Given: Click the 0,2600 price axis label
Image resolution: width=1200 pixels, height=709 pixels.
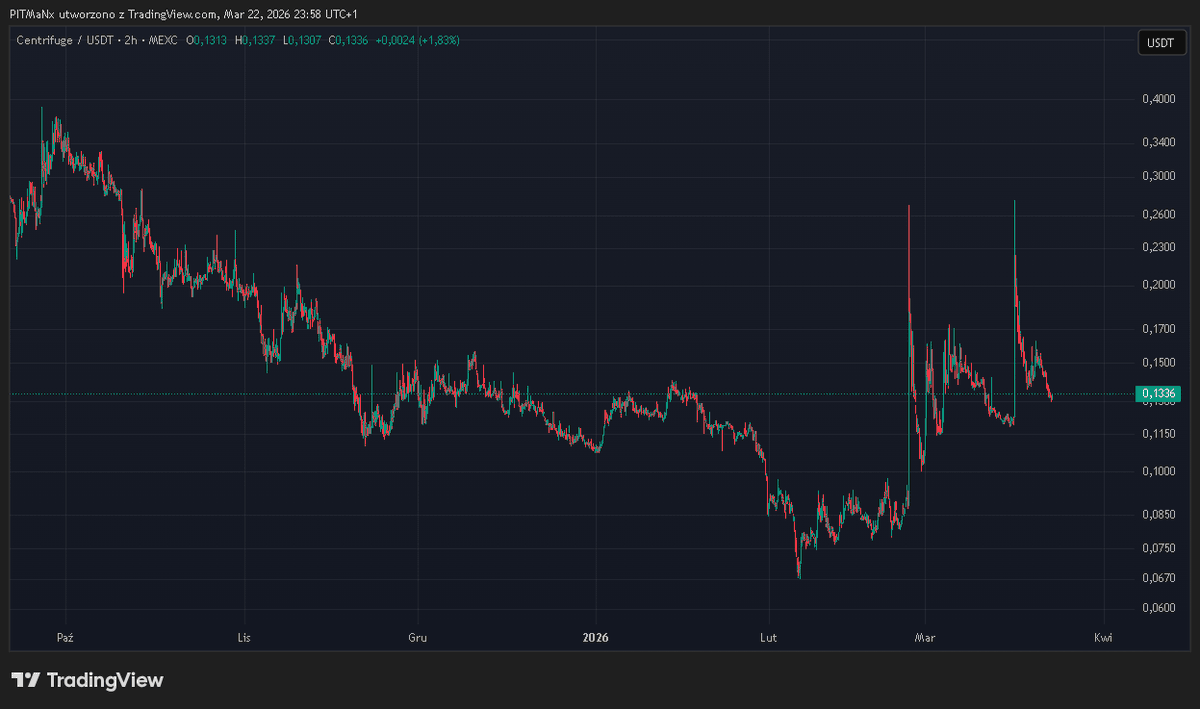Looking at the screenshot, I should tap(1159, 214).
